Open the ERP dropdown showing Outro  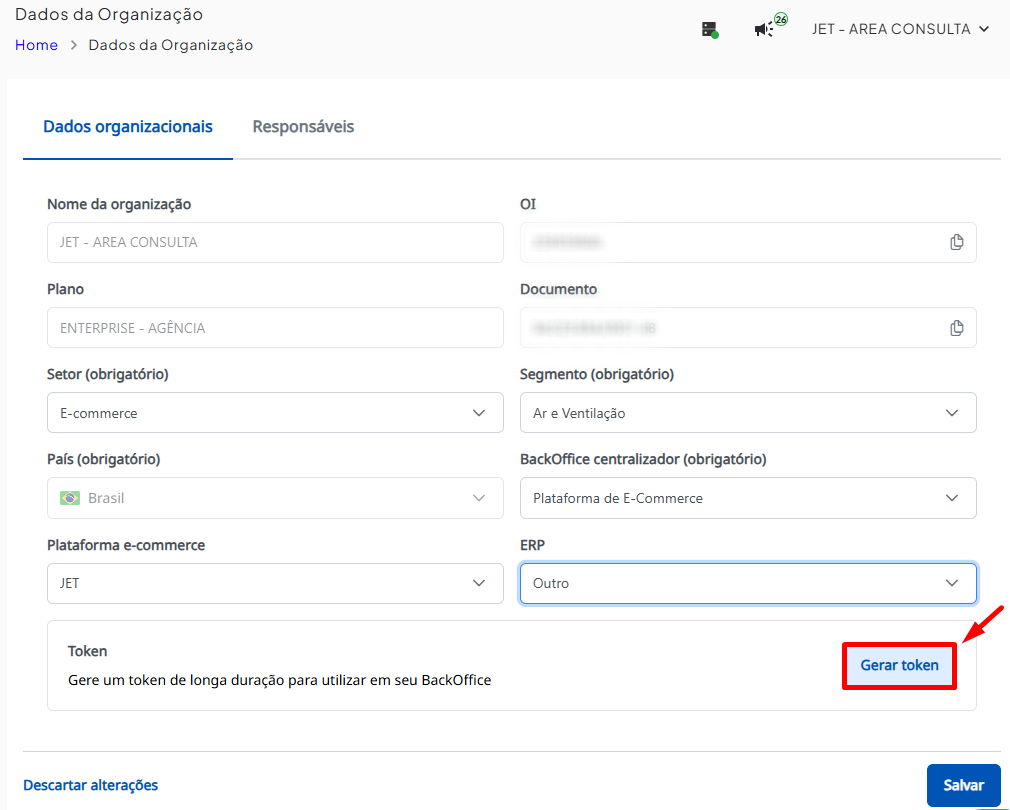(x=748, y=583)
